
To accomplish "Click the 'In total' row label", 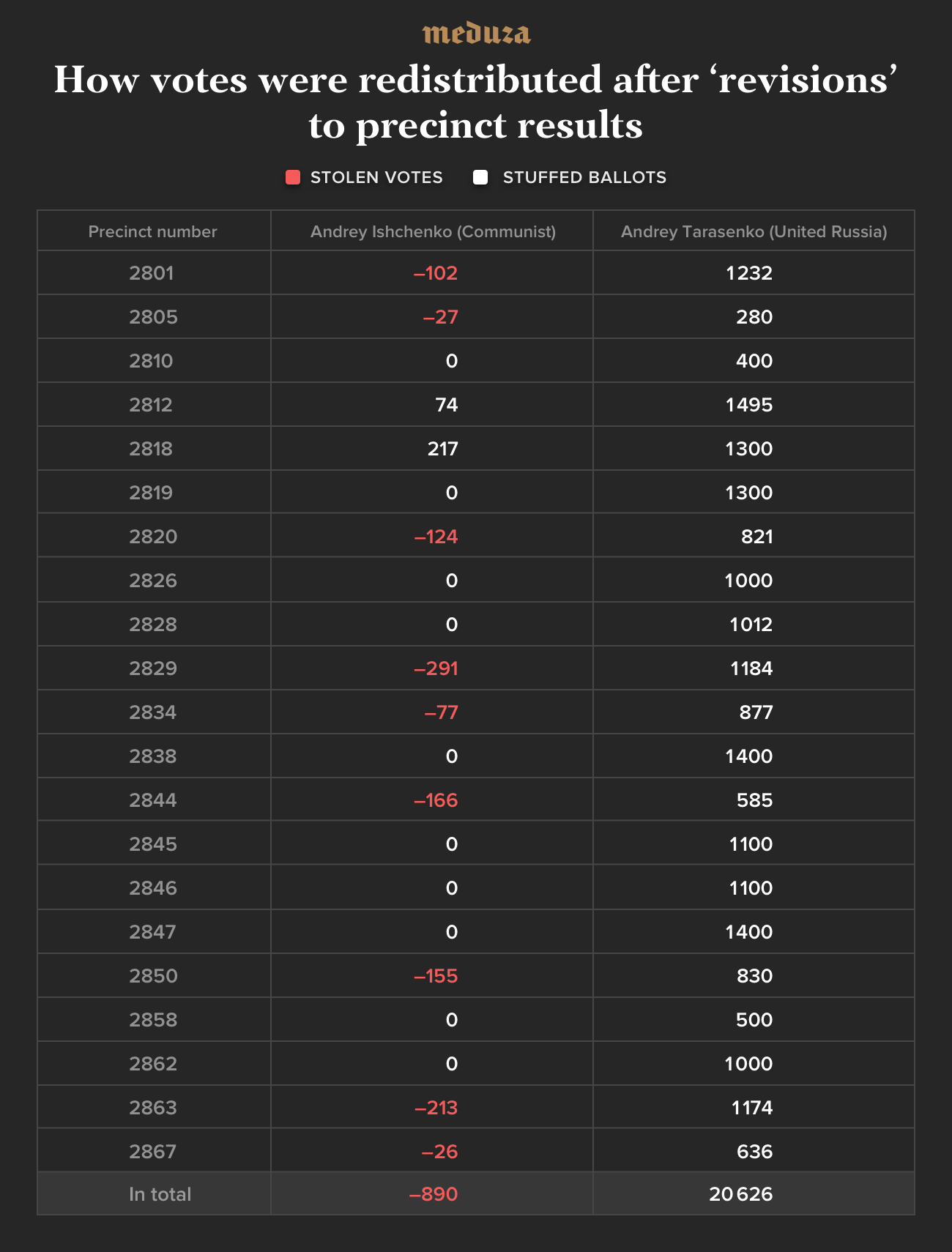I will pyautogui.click(x=160, y=1194).
